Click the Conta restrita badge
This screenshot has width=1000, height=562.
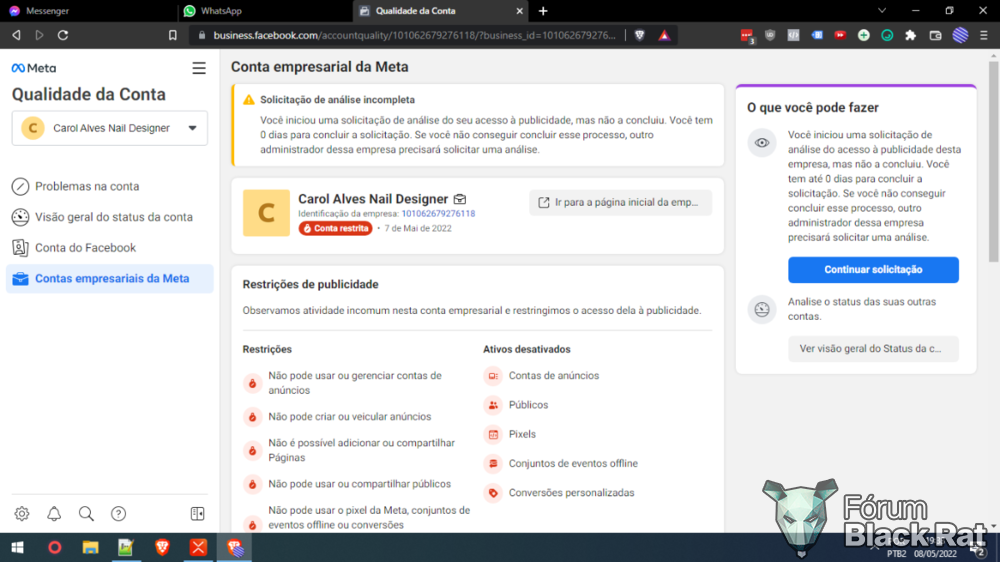pos(335,228)
